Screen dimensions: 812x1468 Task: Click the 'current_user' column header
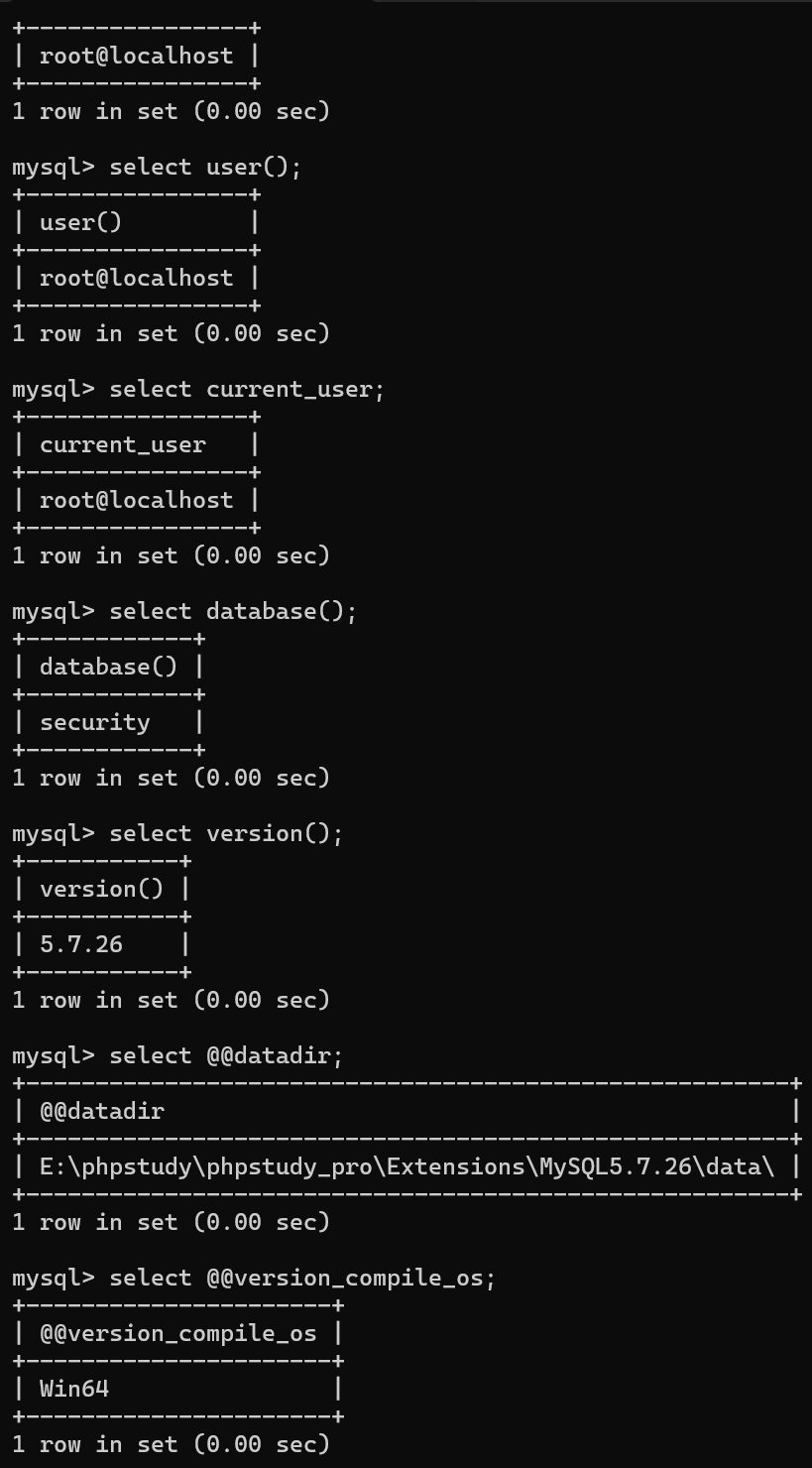coord(123,444)
